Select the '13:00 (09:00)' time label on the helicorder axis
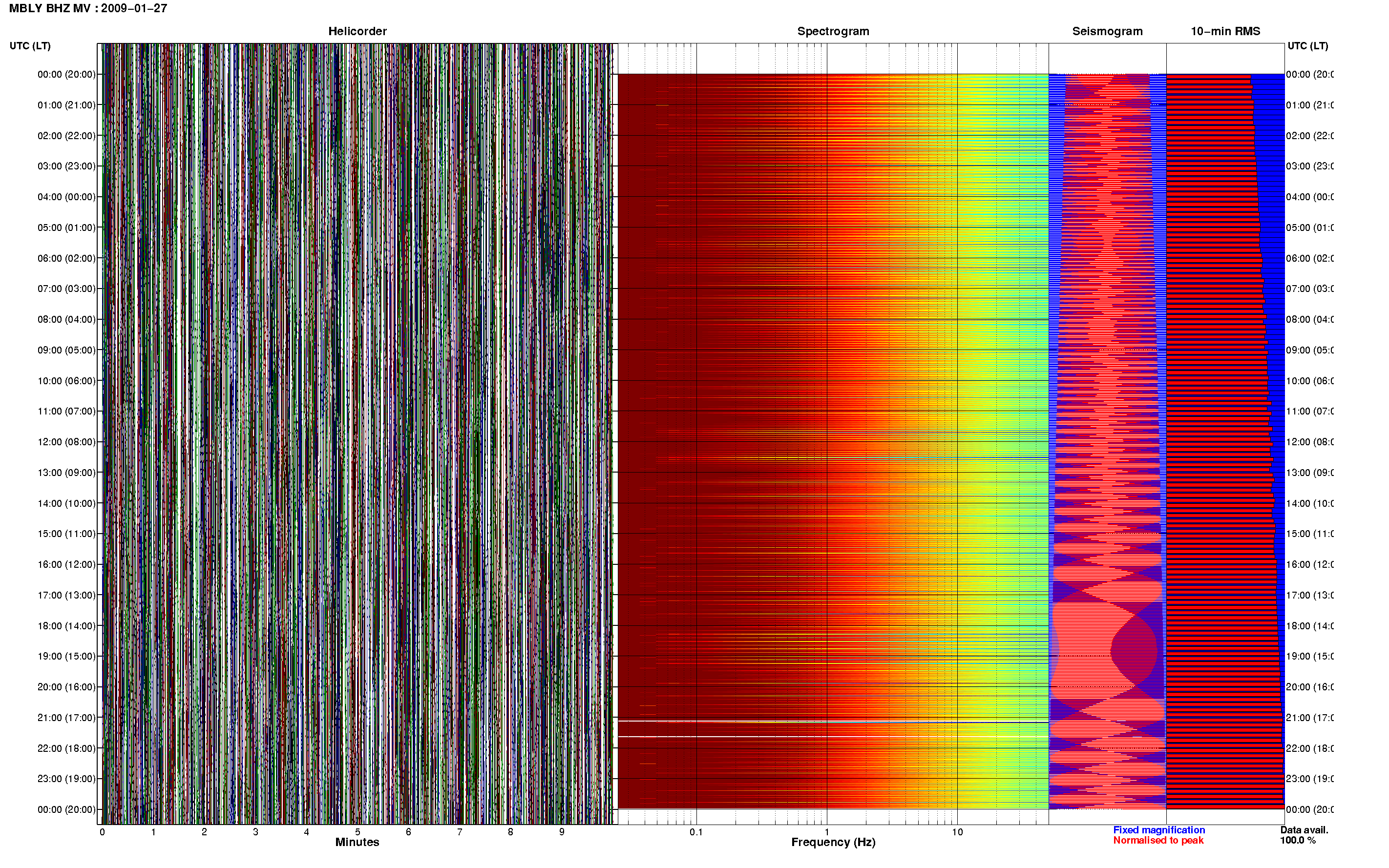 66,473
